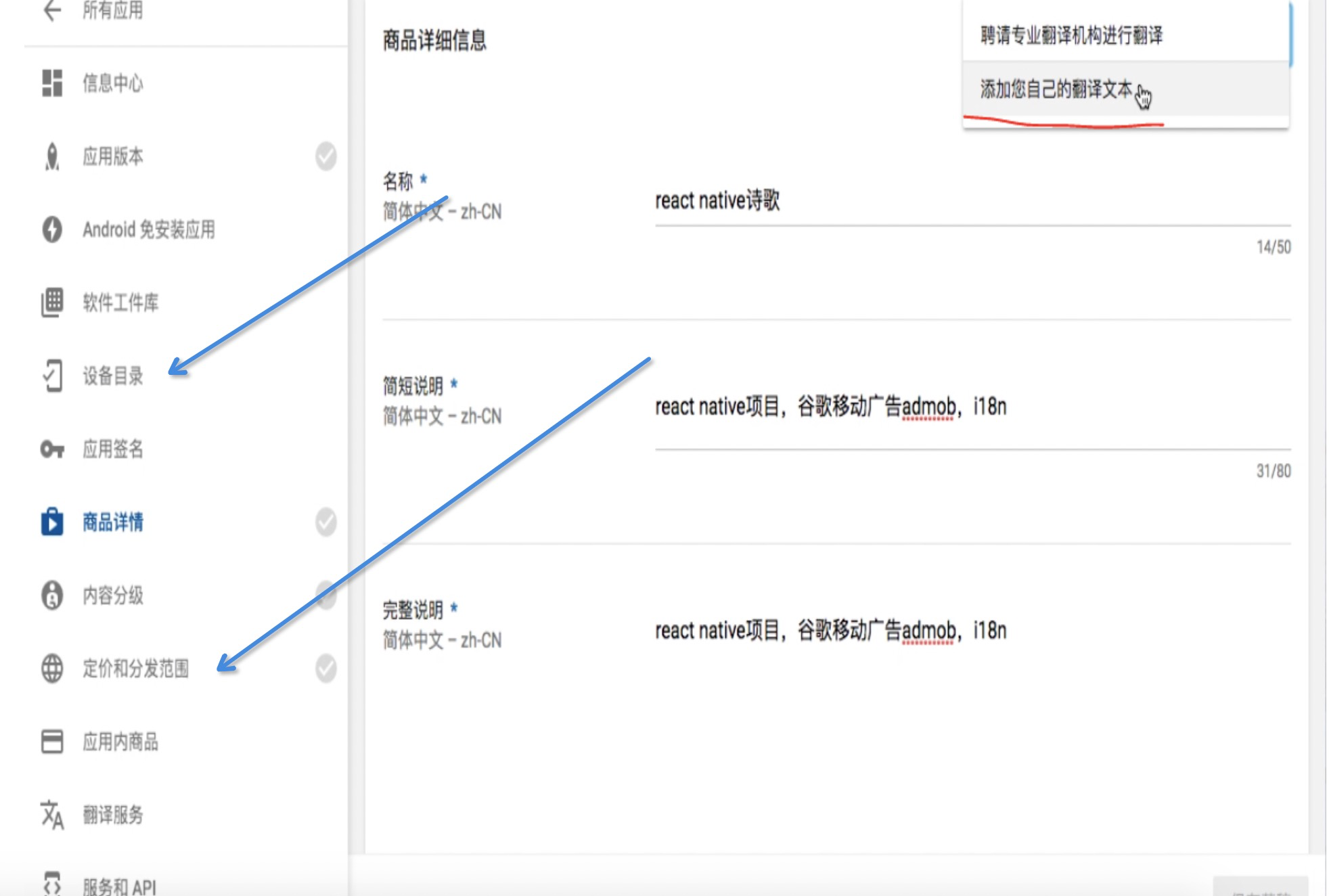Open the 应用内商品 section
The height and width of the screenshot is (896, 1329).
coord(120,742)
